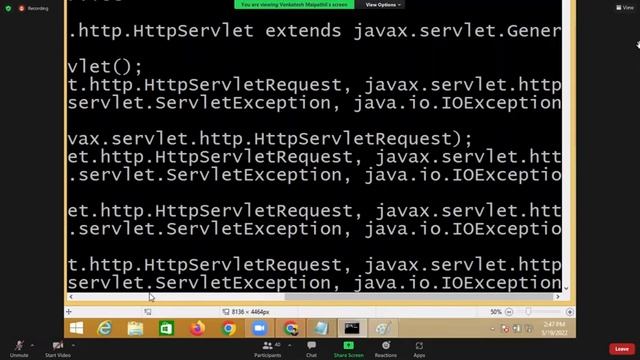Open the second Chrome profile icon in taskbar
Viewport: 640px width, 360px height.
coord(291,328)
